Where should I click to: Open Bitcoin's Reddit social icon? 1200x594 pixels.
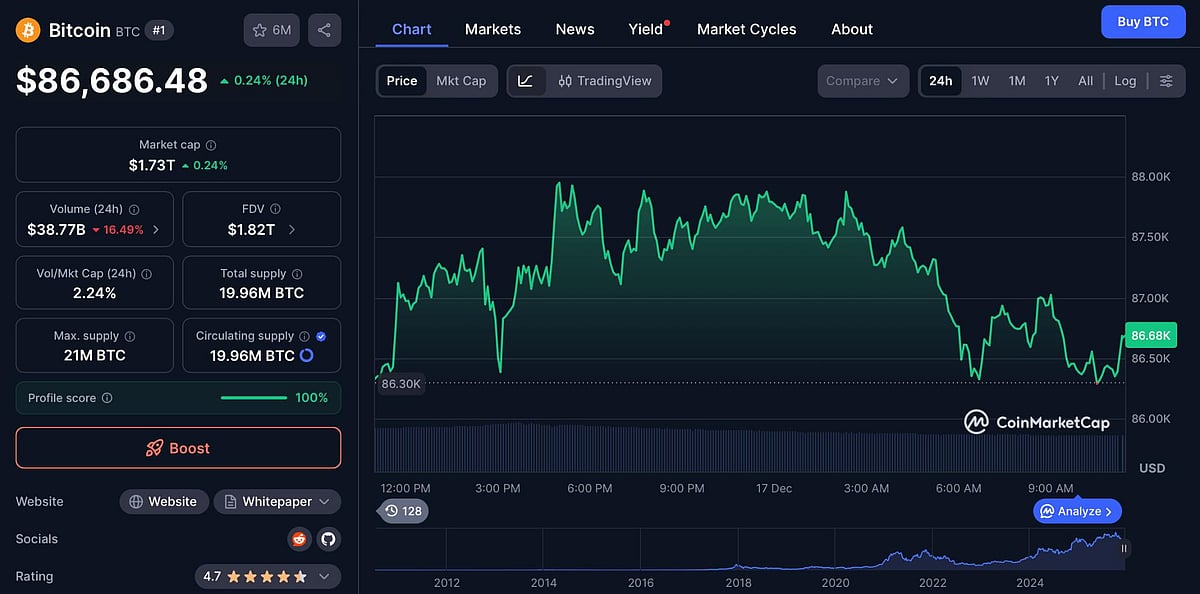coord(299,538)
